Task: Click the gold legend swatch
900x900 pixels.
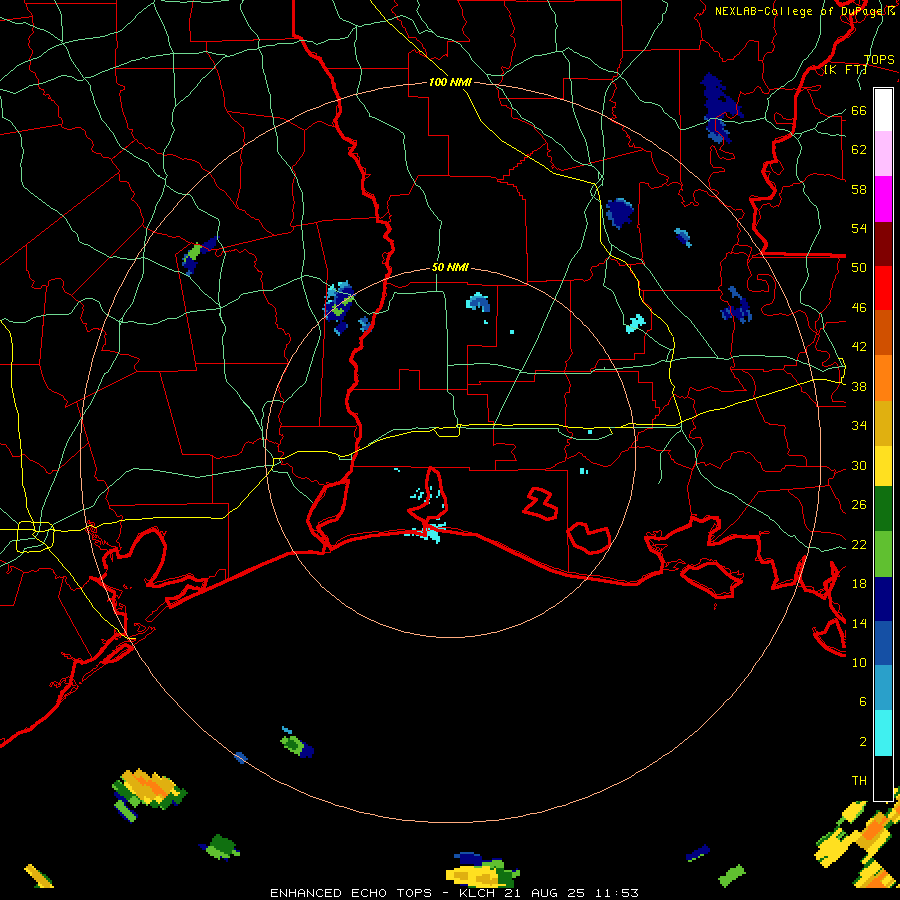Action: click(883, 424)
